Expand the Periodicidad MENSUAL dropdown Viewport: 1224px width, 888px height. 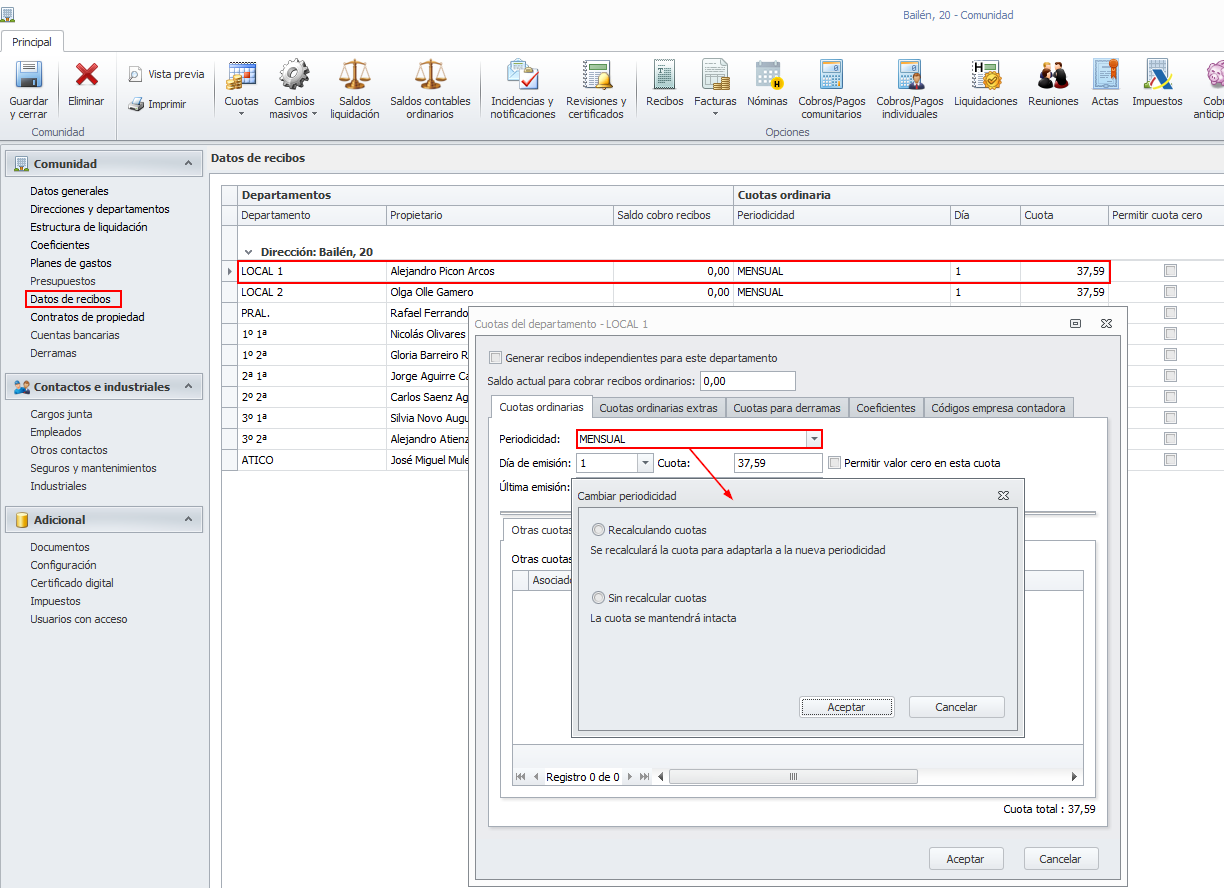814,439
